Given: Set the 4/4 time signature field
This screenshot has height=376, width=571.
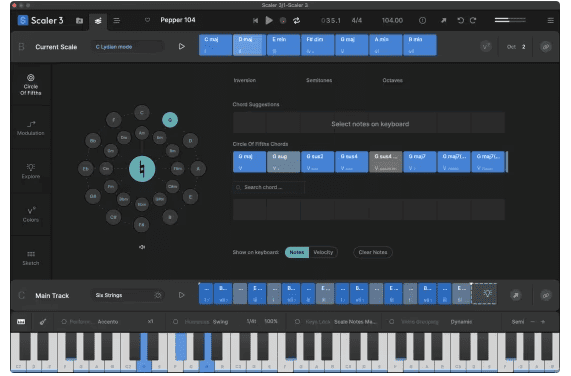Looking at the screenshot, I should pyautogui.click(x=357, y=20).
